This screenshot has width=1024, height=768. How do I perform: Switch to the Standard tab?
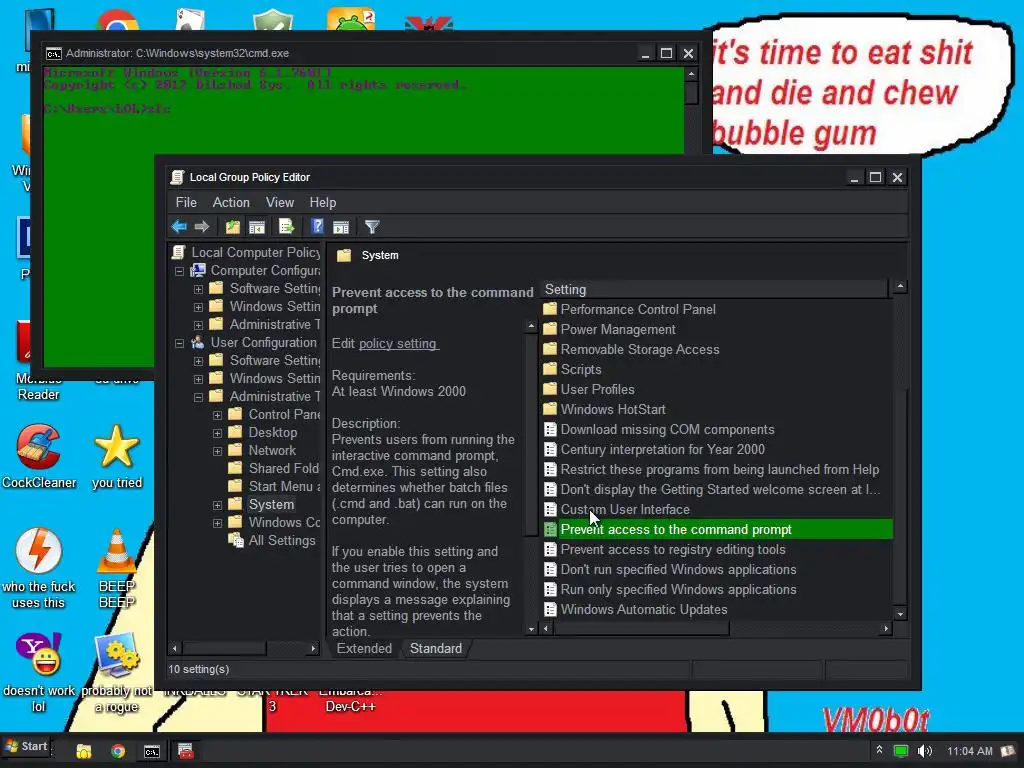coord(436,648)
